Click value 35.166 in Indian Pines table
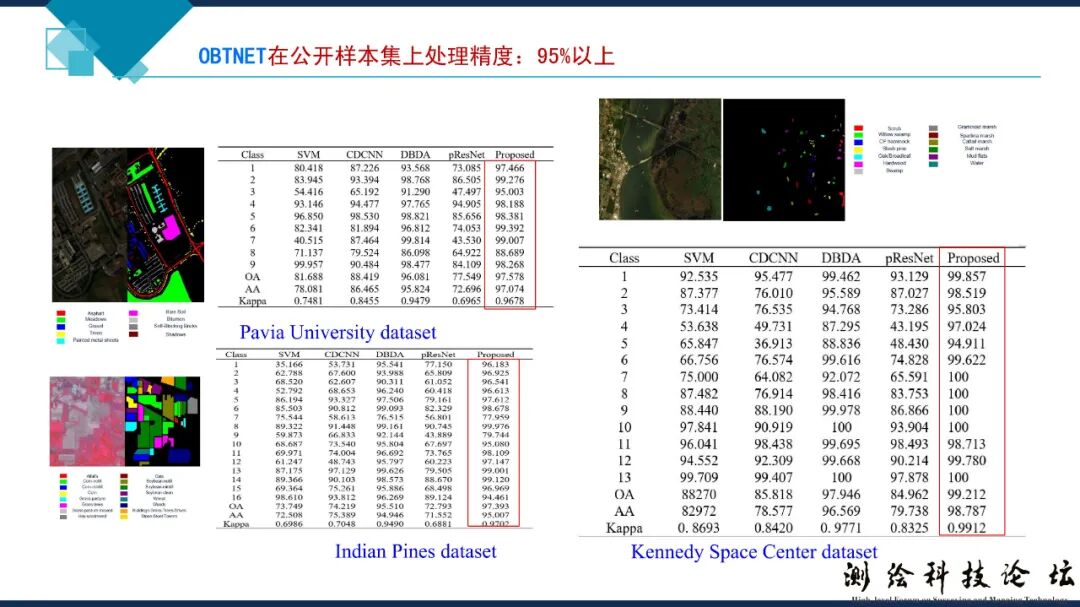This screenshot has width=1080, height=607. (289, 364)
